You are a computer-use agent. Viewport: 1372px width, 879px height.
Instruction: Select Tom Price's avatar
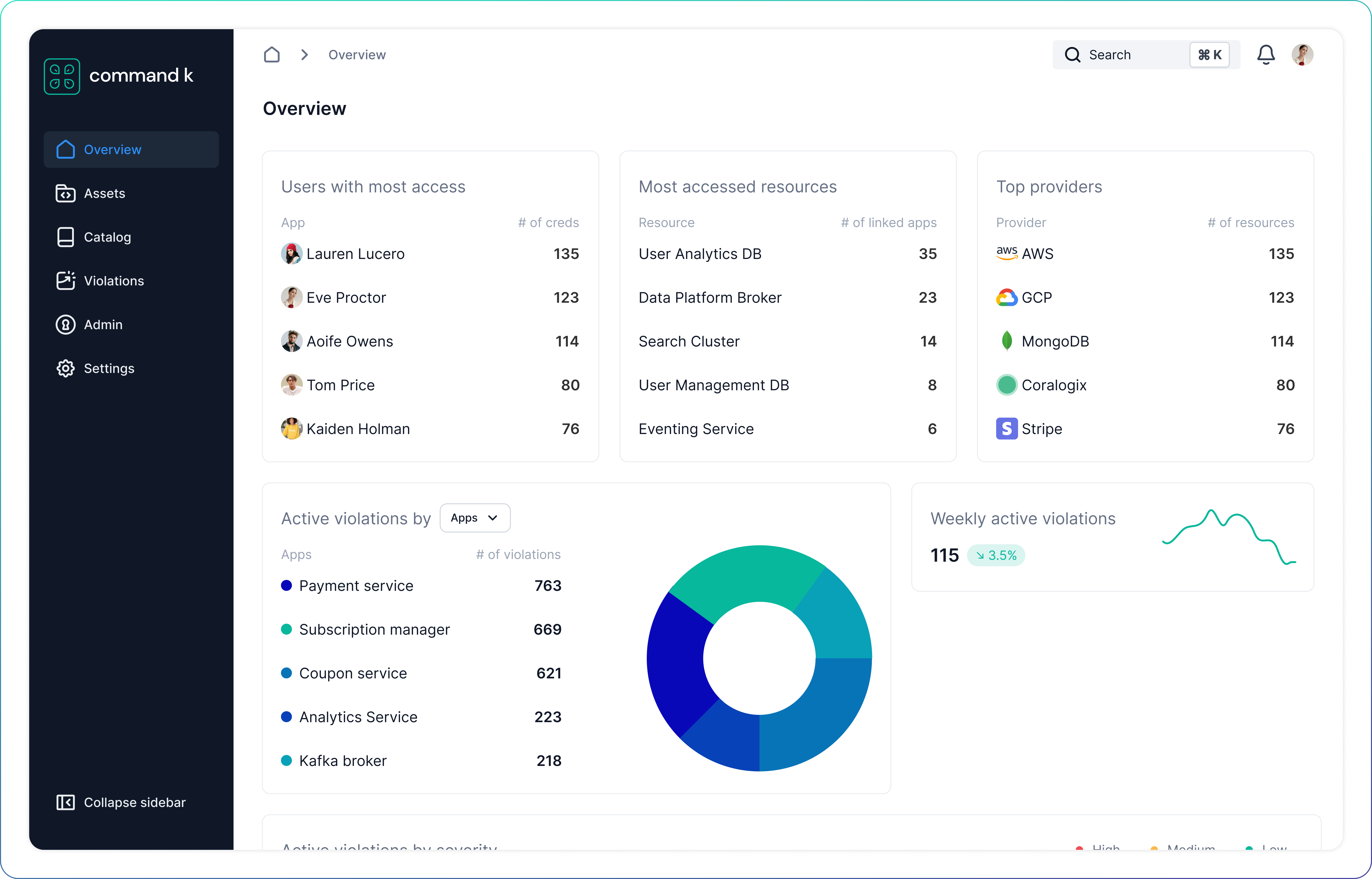pos(292,385)
